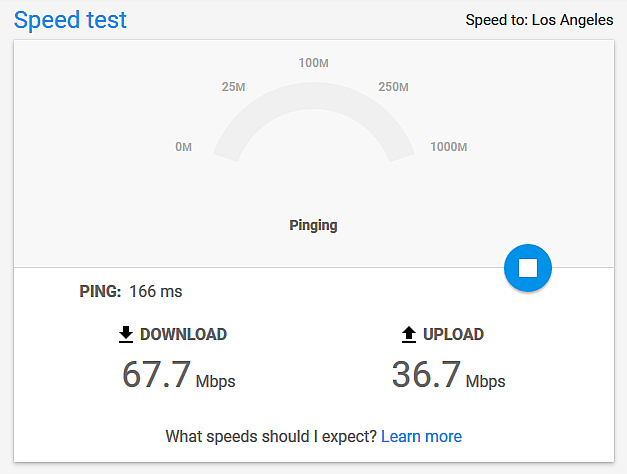This screenshot has height=474, width=627.
Task: Click the 0M gauge label
Action: click(184, 147)
